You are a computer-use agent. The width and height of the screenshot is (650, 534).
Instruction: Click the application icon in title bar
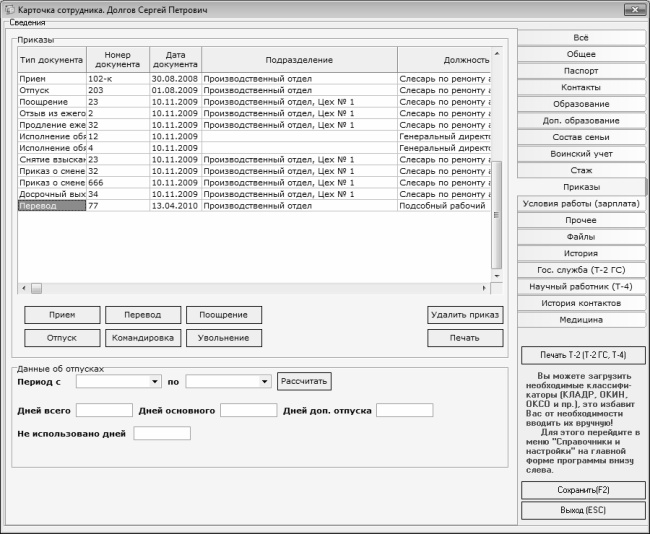(10, 8)
